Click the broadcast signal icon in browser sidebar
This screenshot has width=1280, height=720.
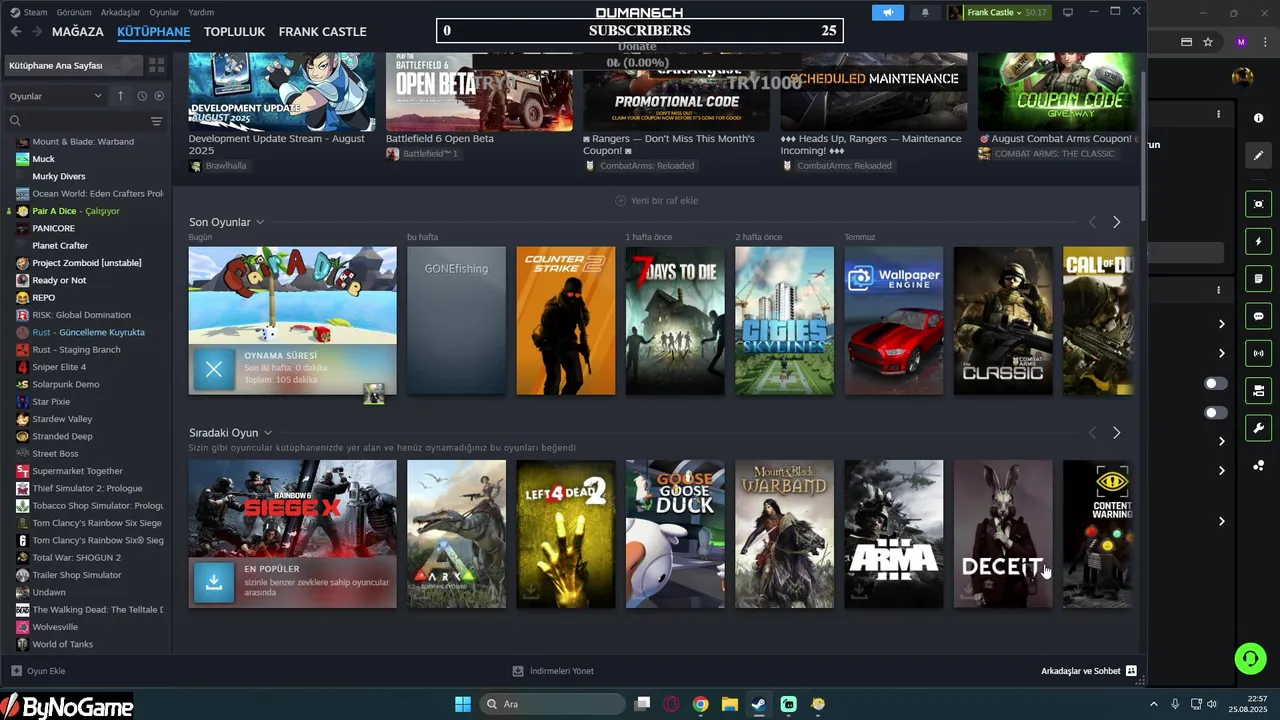[1258, 353]
